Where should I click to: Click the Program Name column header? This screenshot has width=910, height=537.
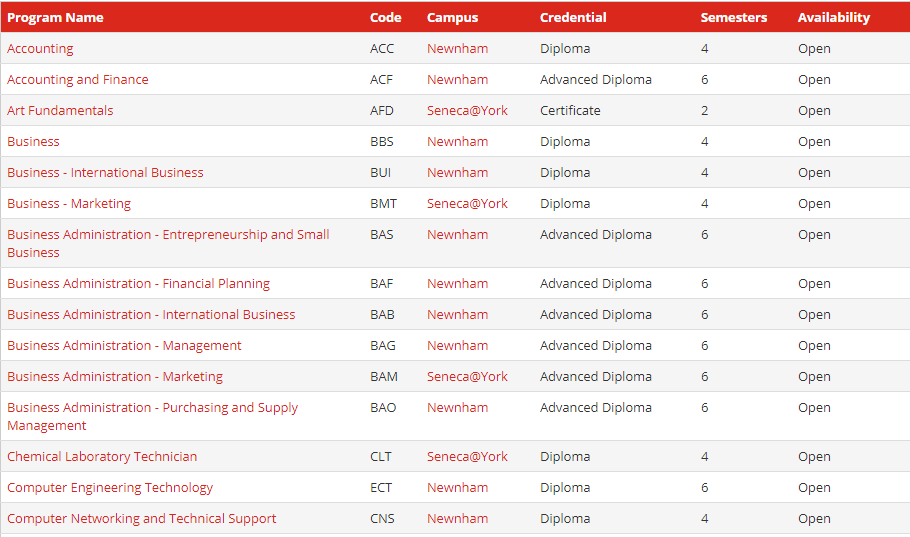pos(55,17)
